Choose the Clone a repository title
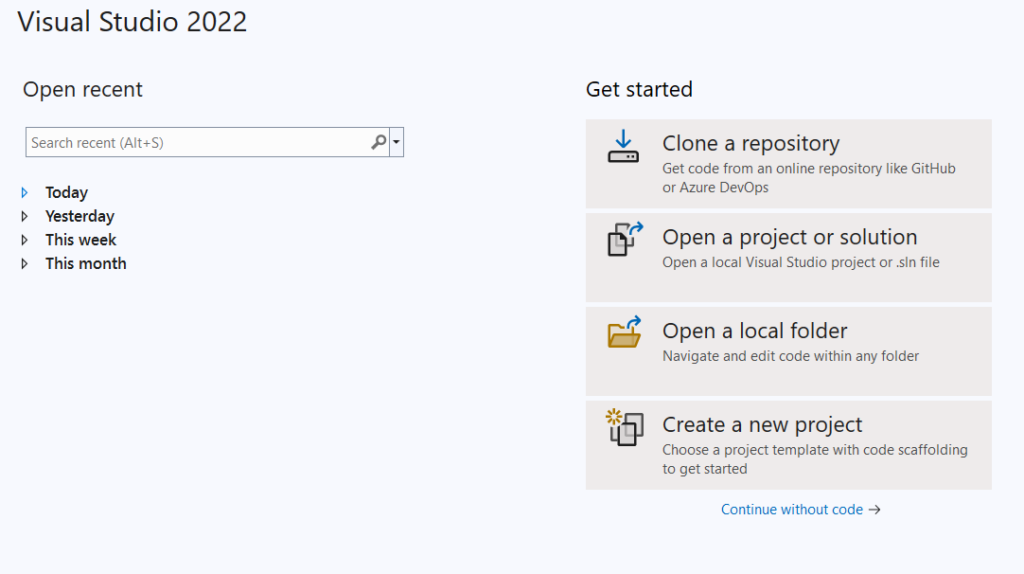This screenshot has width=1024, height=574. pyautogui.click(x=750, y=143)
